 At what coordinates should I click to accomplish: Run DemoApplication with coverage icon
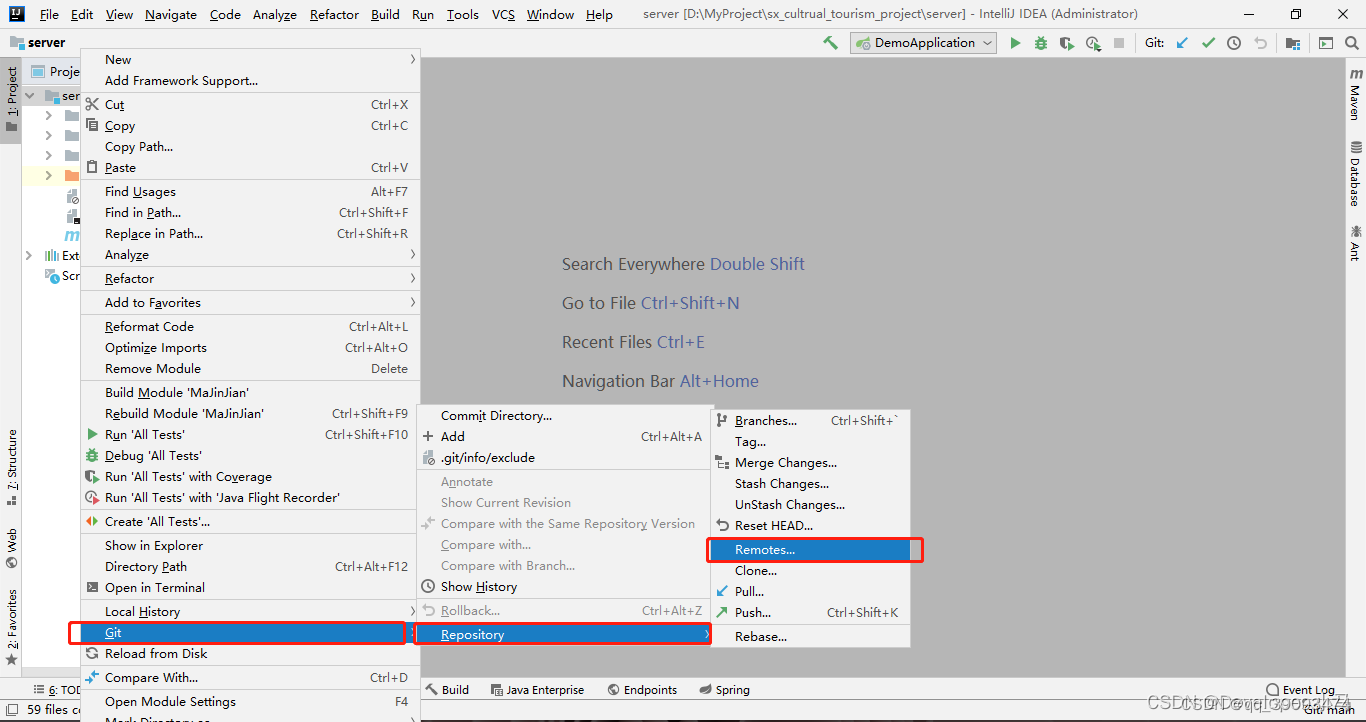(1067, 43)
